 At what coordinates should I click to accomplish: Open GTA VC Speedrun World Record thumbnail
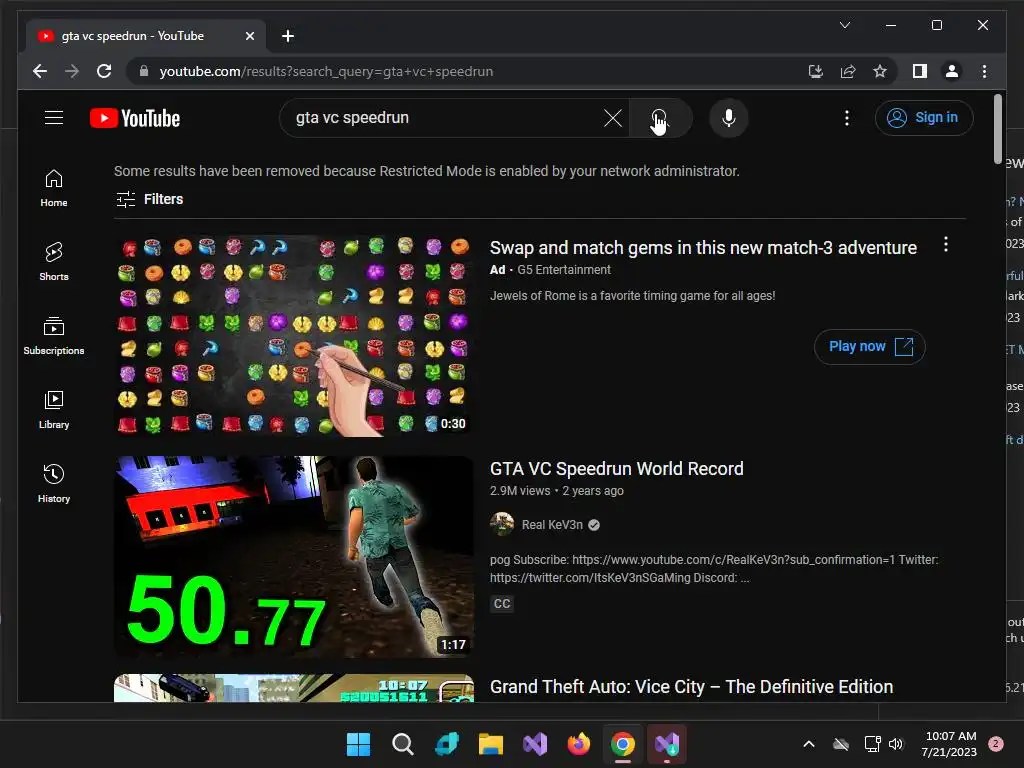coord(294,556)
